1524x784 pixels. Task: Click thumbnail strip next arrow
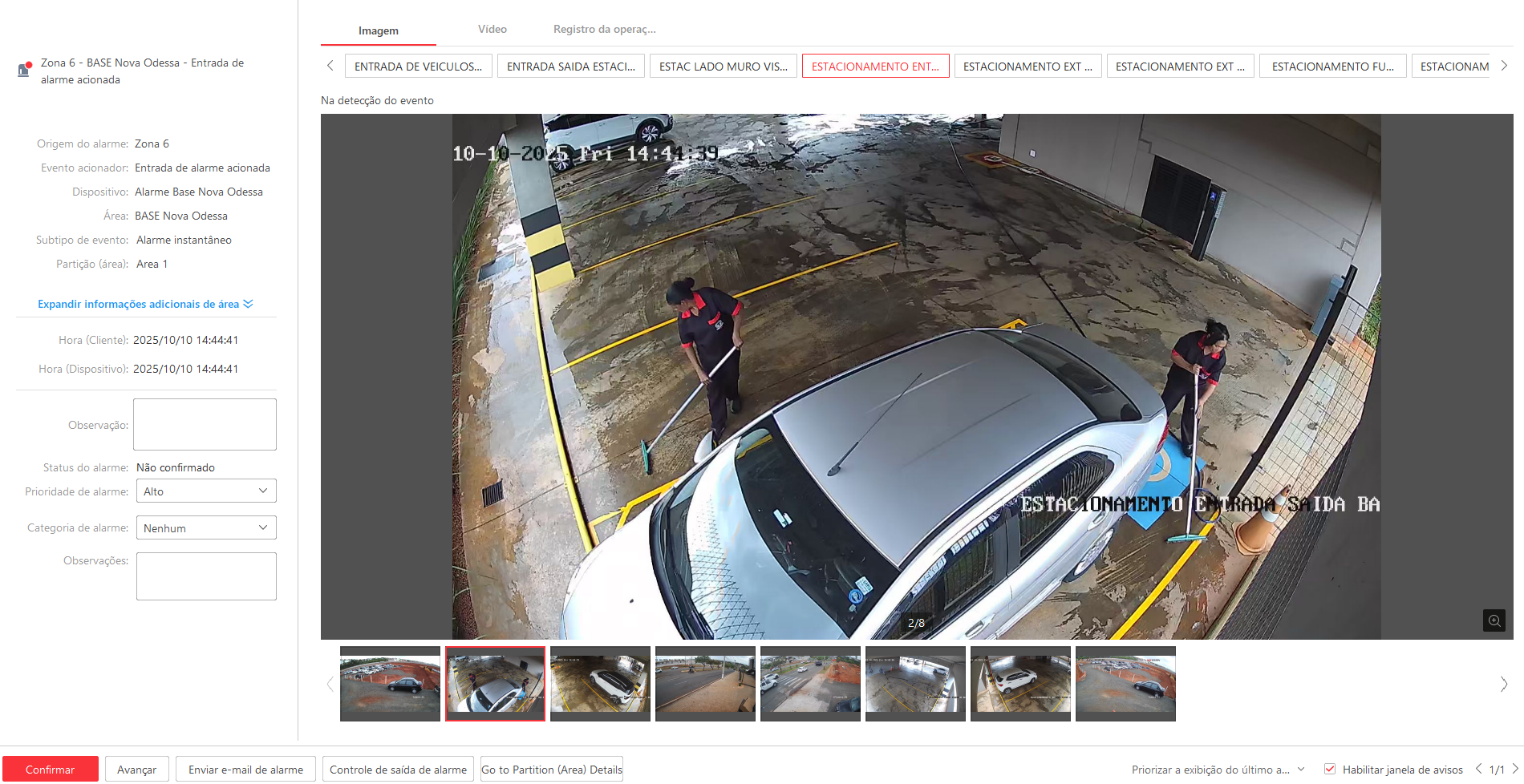point(1503,684)
